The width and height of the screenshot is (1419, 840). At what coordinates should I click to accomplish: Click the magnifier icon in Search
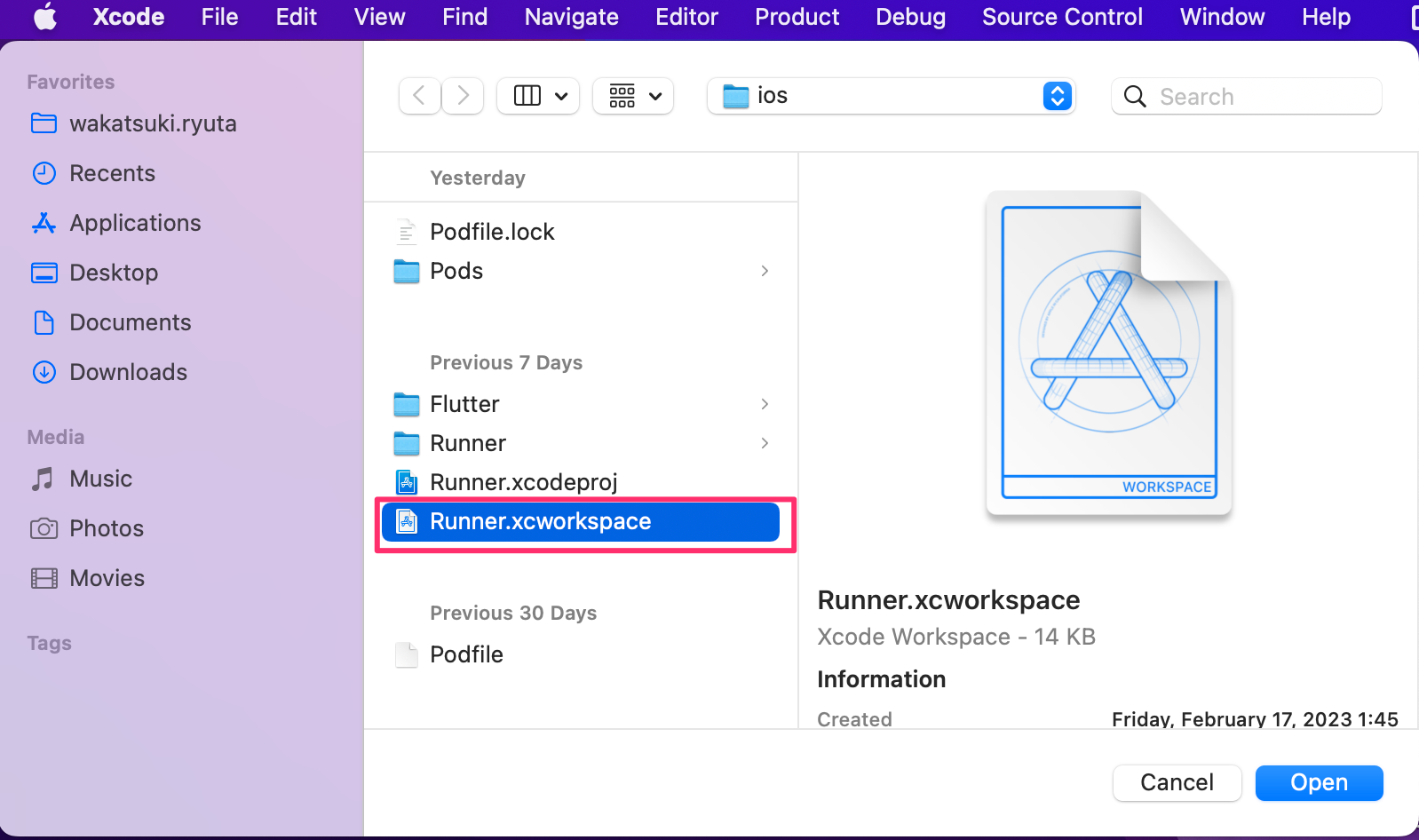pyautogui.click(x=1135, y=96)
